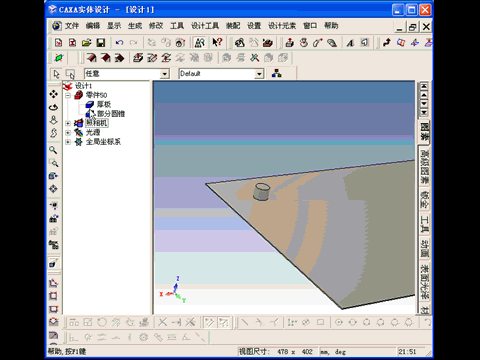Switch to the 高级图素 catalog tab

tap(424, 166)
